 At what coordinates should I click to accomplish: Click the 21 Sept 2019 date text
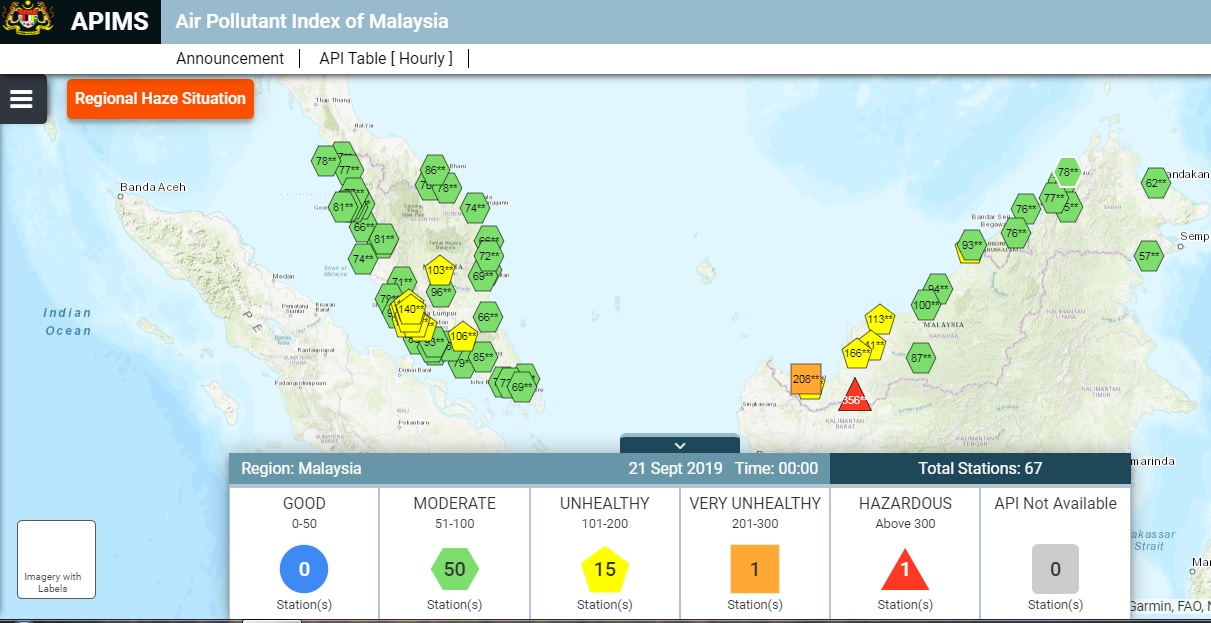pyautogui.click(x=676, y=468)
